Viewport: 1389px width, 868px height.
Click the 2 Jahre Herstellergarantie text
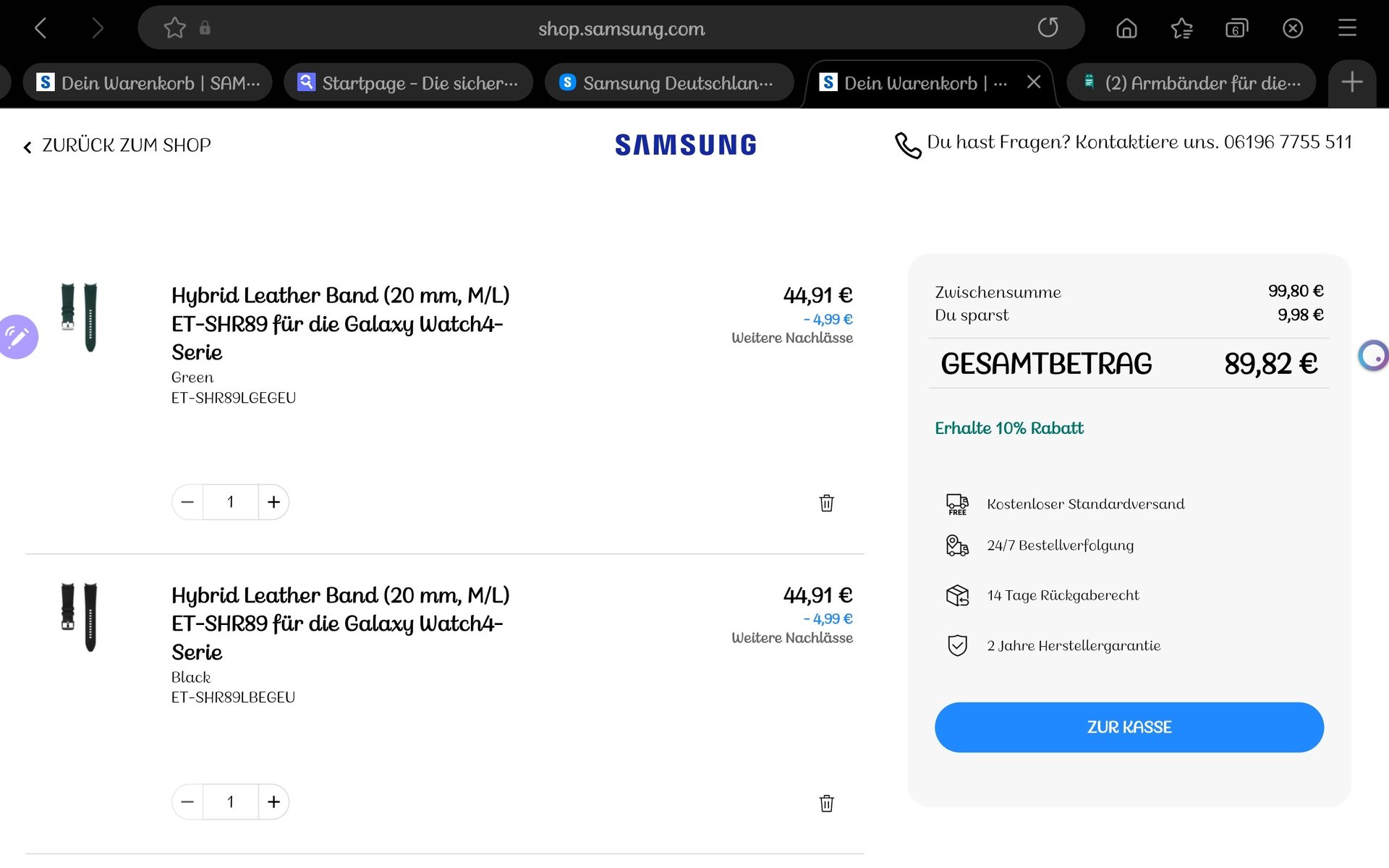[x=1074, y=646]
